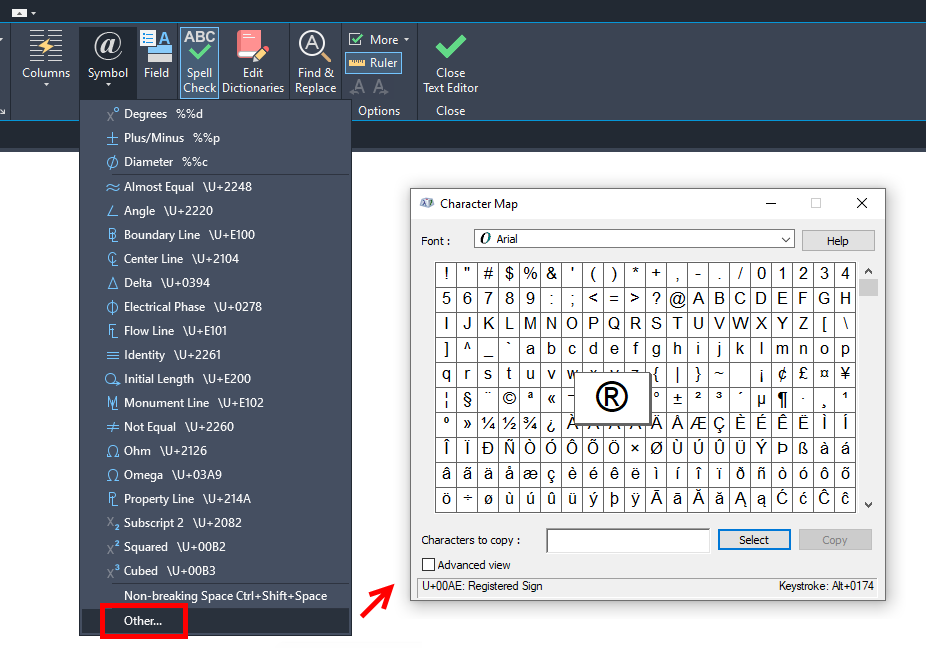Screen dimensions: 926x648
Task: Select the Æ ligature character
Action: 699,424
